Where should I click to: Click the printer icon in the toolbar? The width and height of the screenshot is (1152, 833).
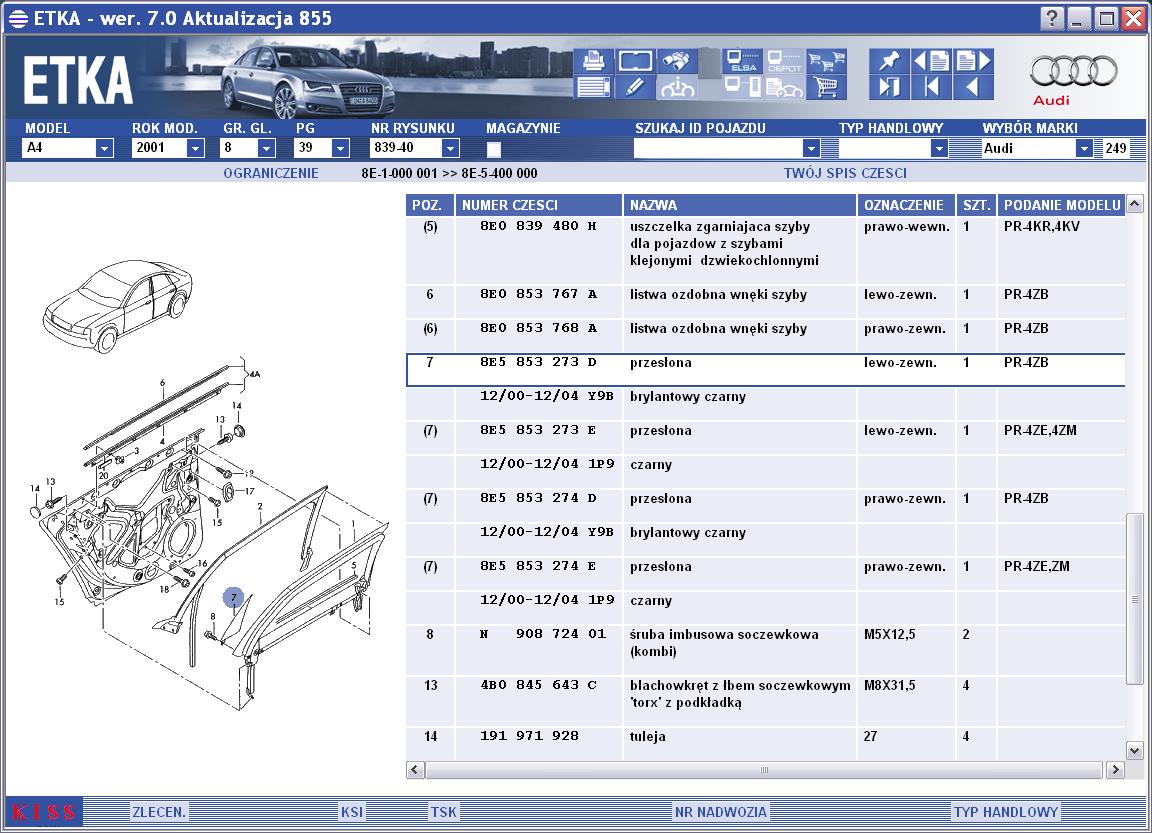(x=593, y=61)
